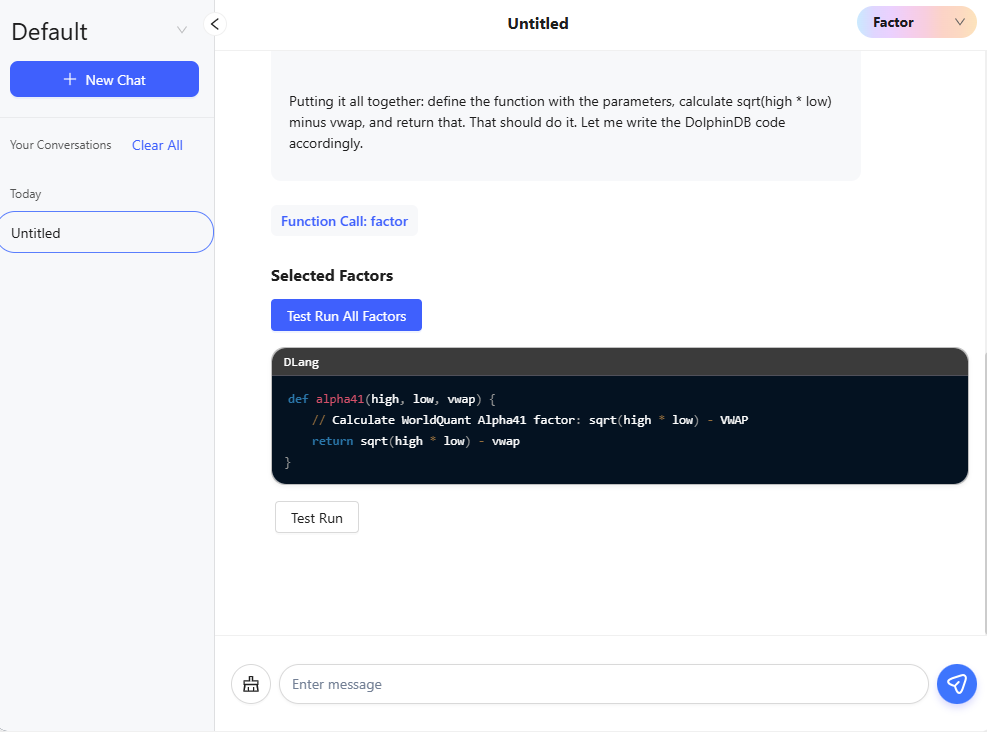
Task: Click the Today group label
Action: 26,194
